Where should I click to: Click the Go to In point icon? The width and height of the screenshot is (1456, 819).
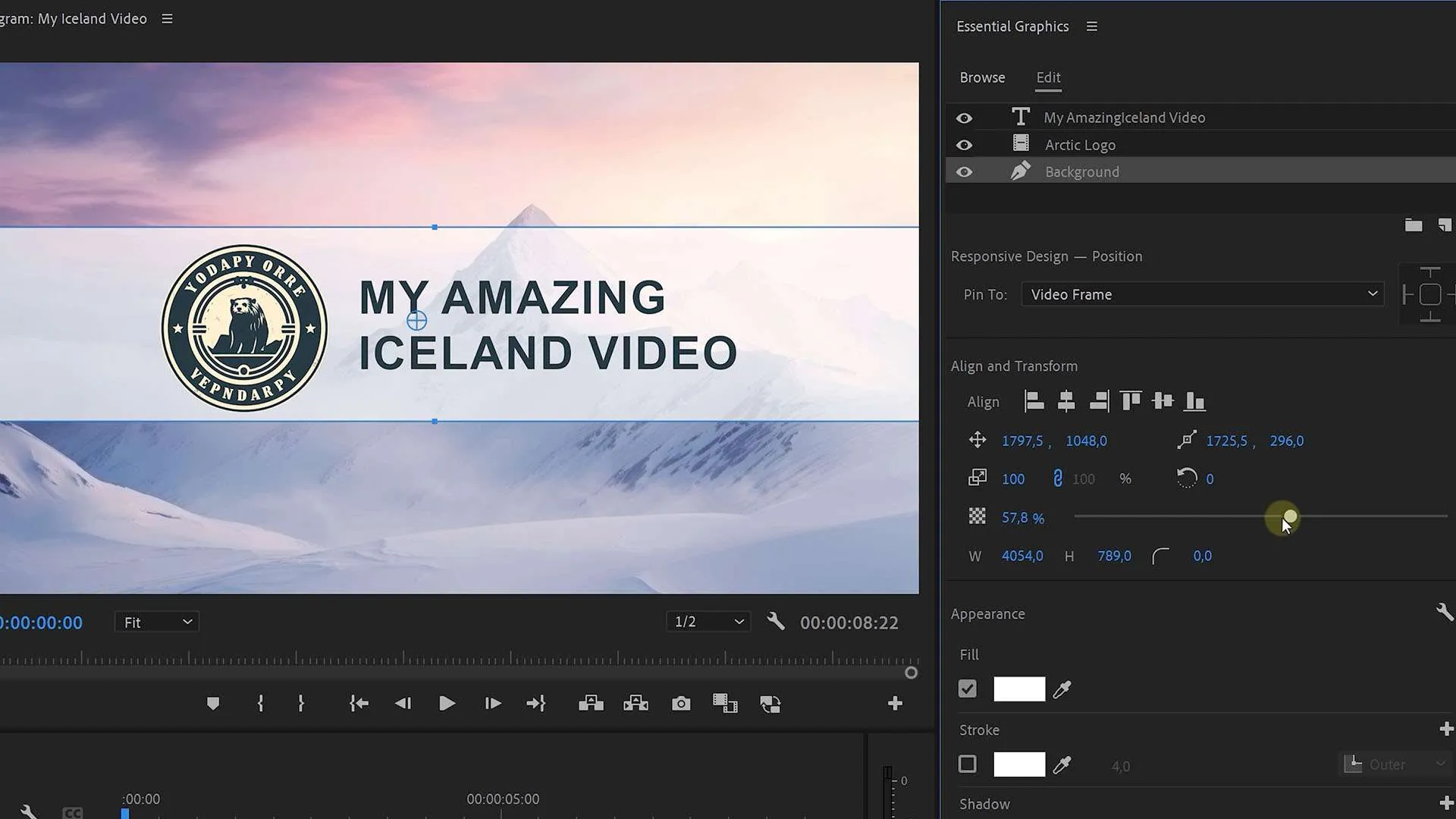click(359, 704)
